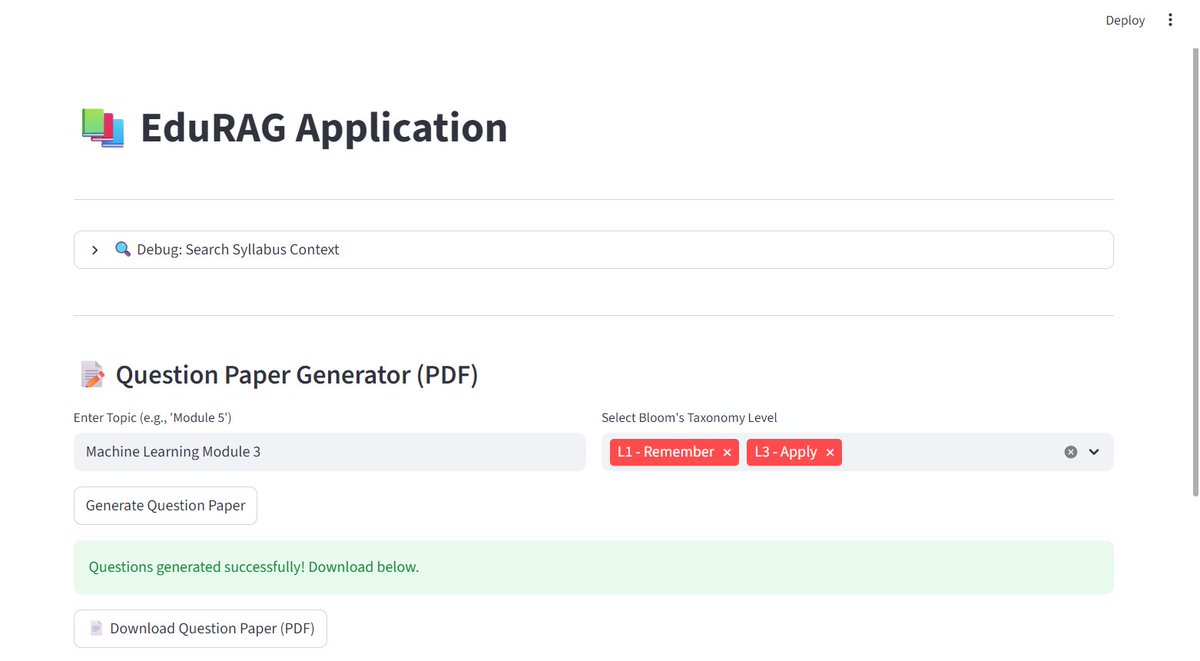Viewport: 1200px width, 661px height.
Task: Click the Deploy button
Action: [1125, 20]
